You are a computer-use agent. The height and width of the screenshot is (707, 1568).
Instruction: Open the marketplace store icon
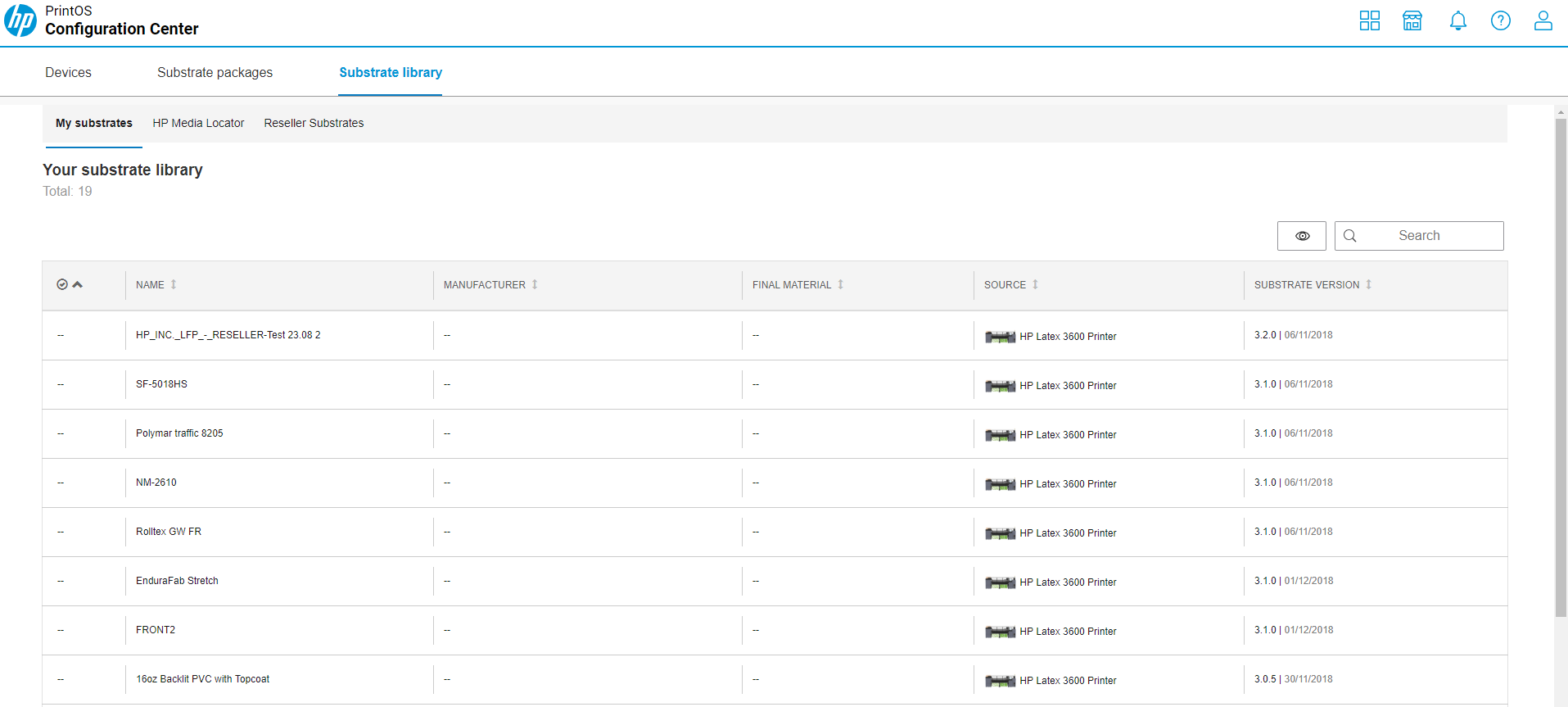point(1412,20)
